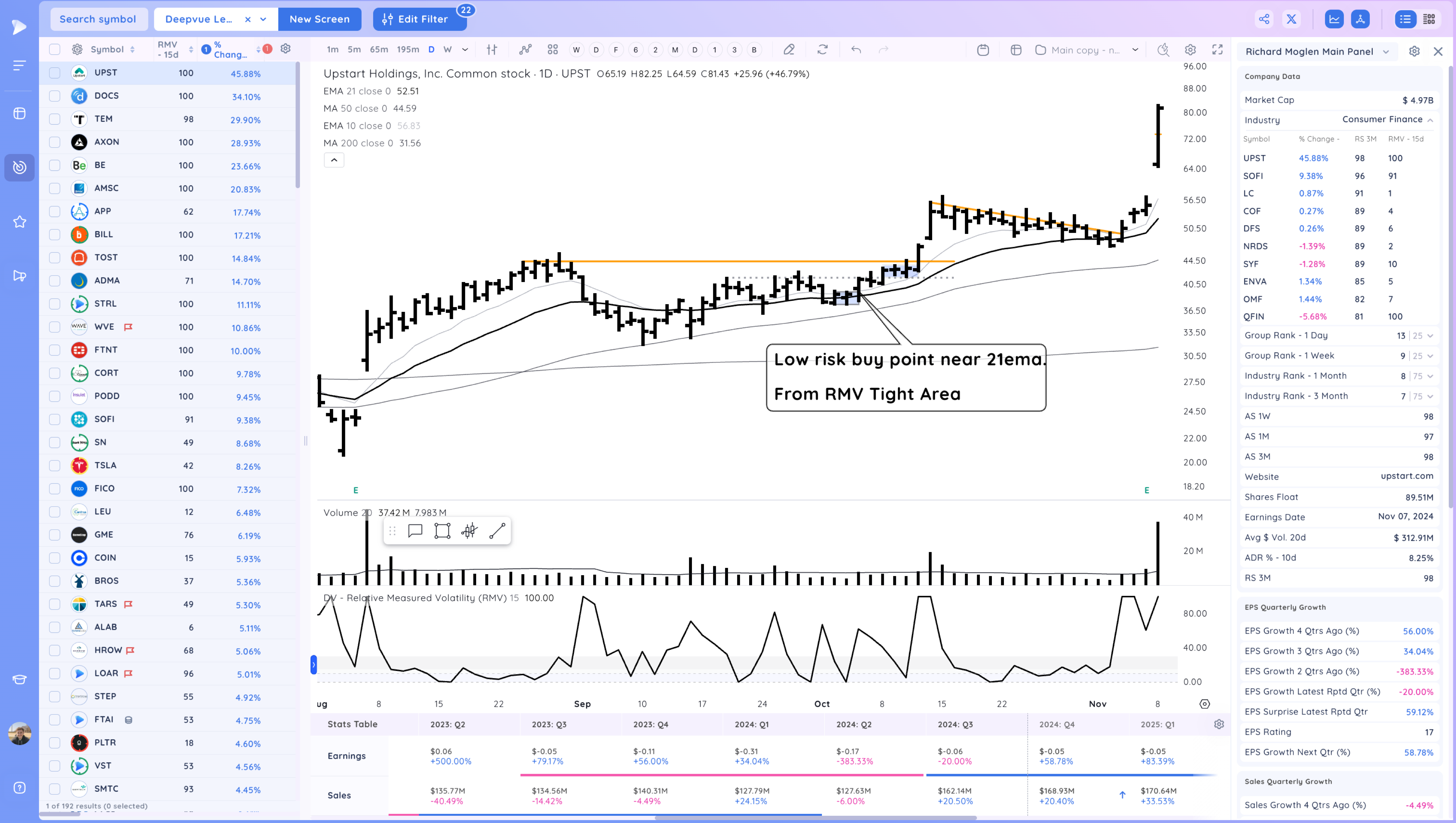Switch to the 65m timeframe
Screen dimensions: 1456x823
(x=378, y=50)
